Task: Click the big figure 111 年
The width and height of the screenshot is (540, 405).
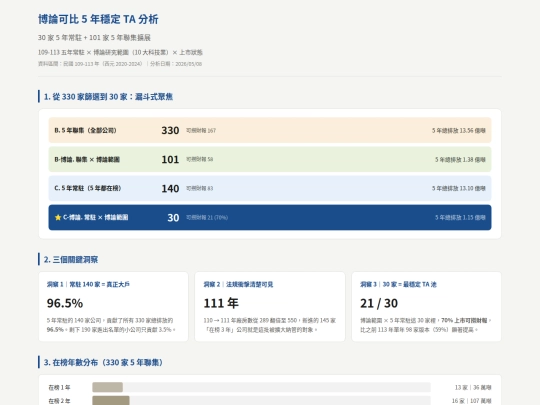Action: [221, 303]
